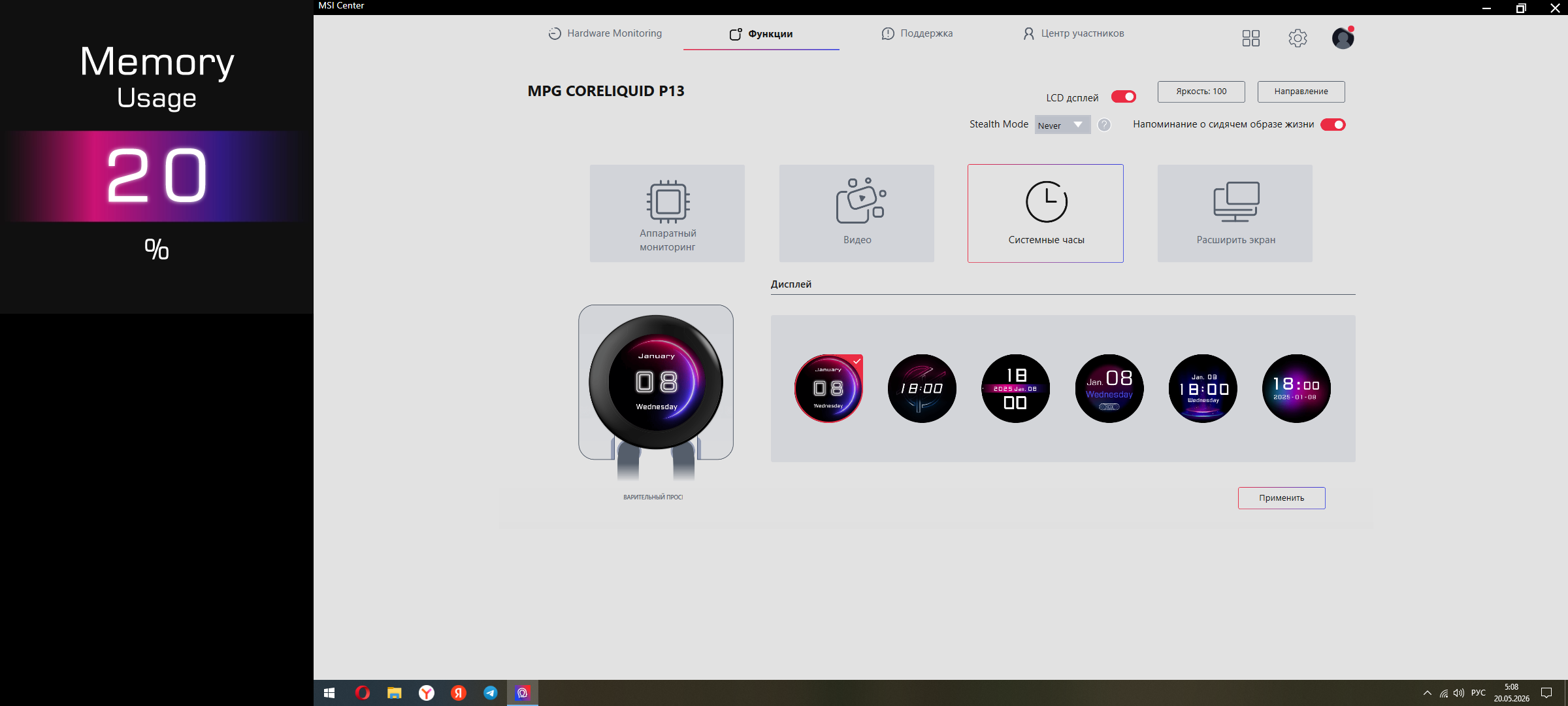Image resolution: width=1568 pixels, height=706 pixels.
Task: Open the Поддержка tab
Action: click(917, 33)
